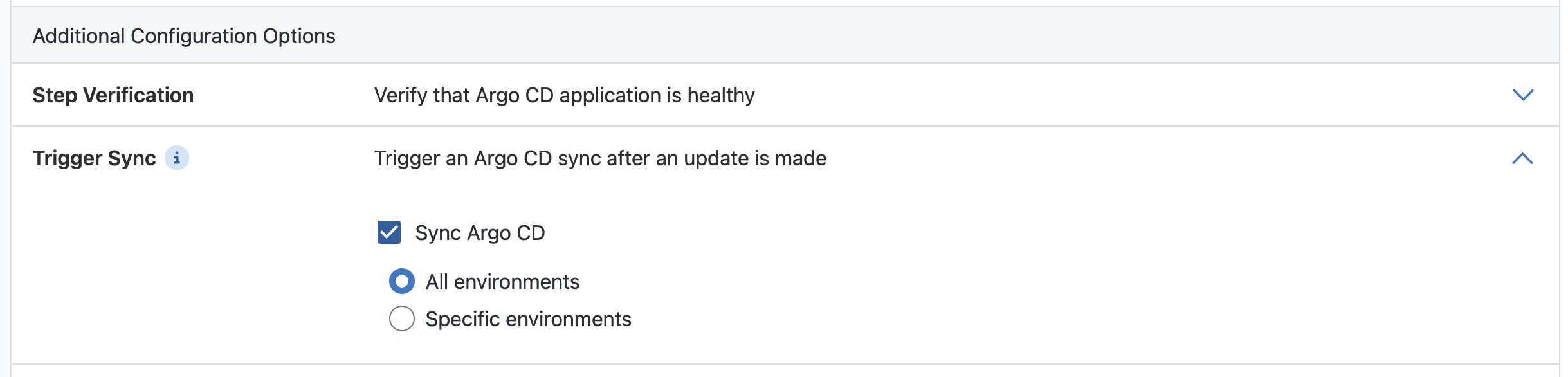Click the healthy application verification description text
Image resolution: width=1568 pixels, height=377 pixels.
(565, 95)
